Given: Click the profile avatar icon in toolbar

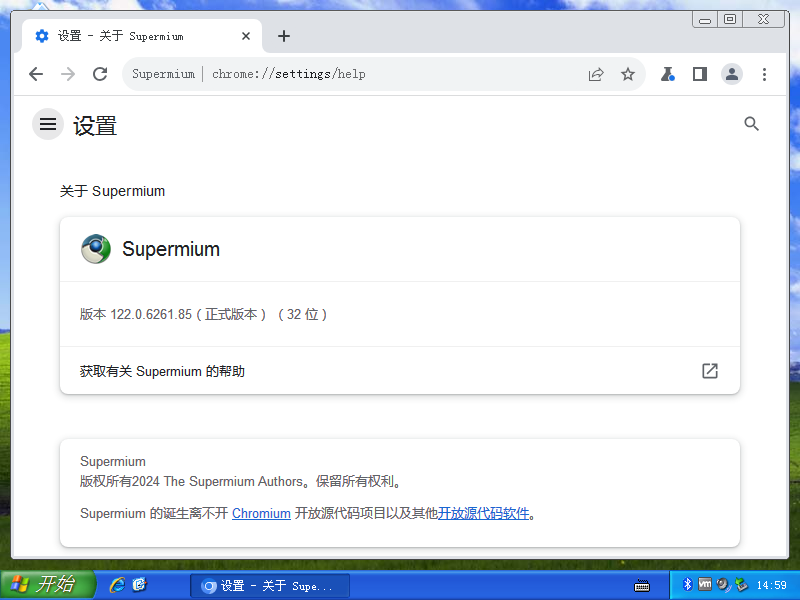Looking at the screenshot, I should point(732,74).
